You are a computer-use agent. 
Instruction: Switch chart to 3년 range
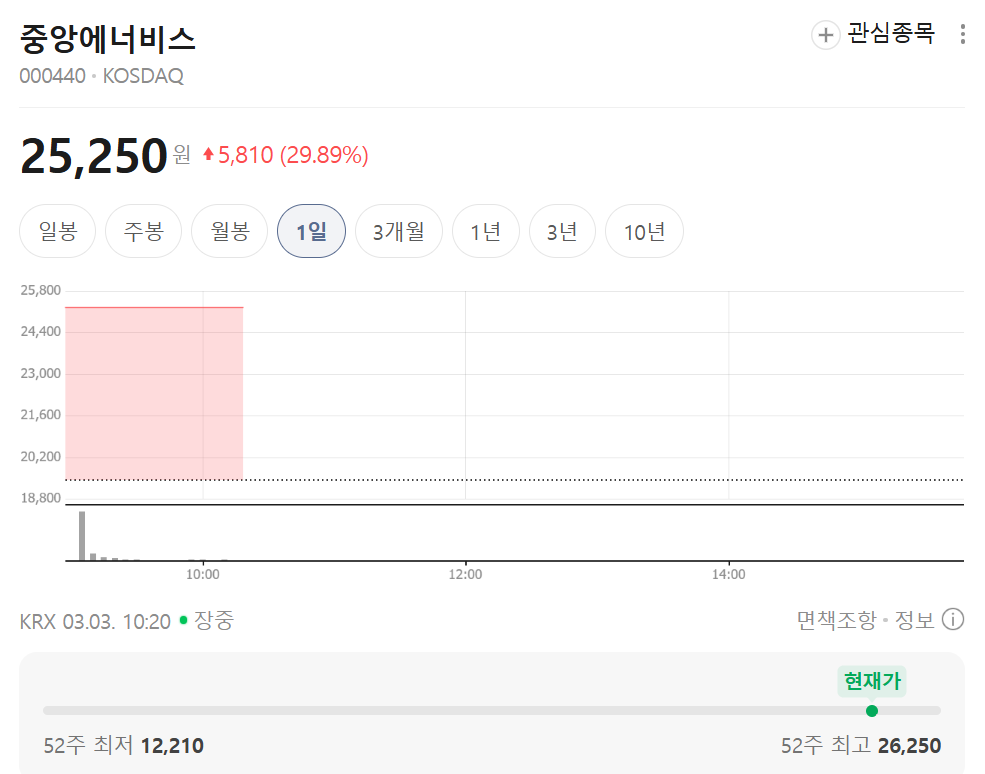[x=562, y=231]
